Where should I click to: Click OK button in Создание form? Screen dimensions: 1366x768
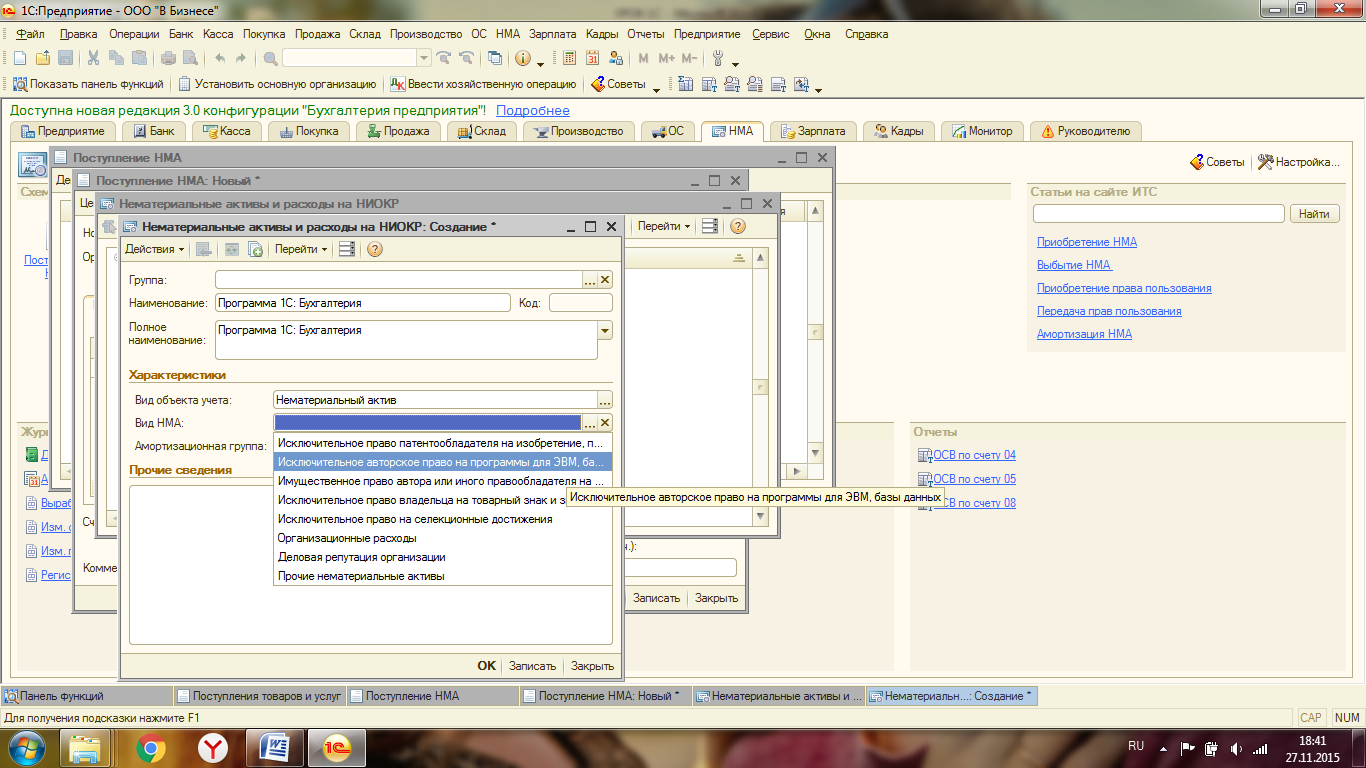[486, 666]
